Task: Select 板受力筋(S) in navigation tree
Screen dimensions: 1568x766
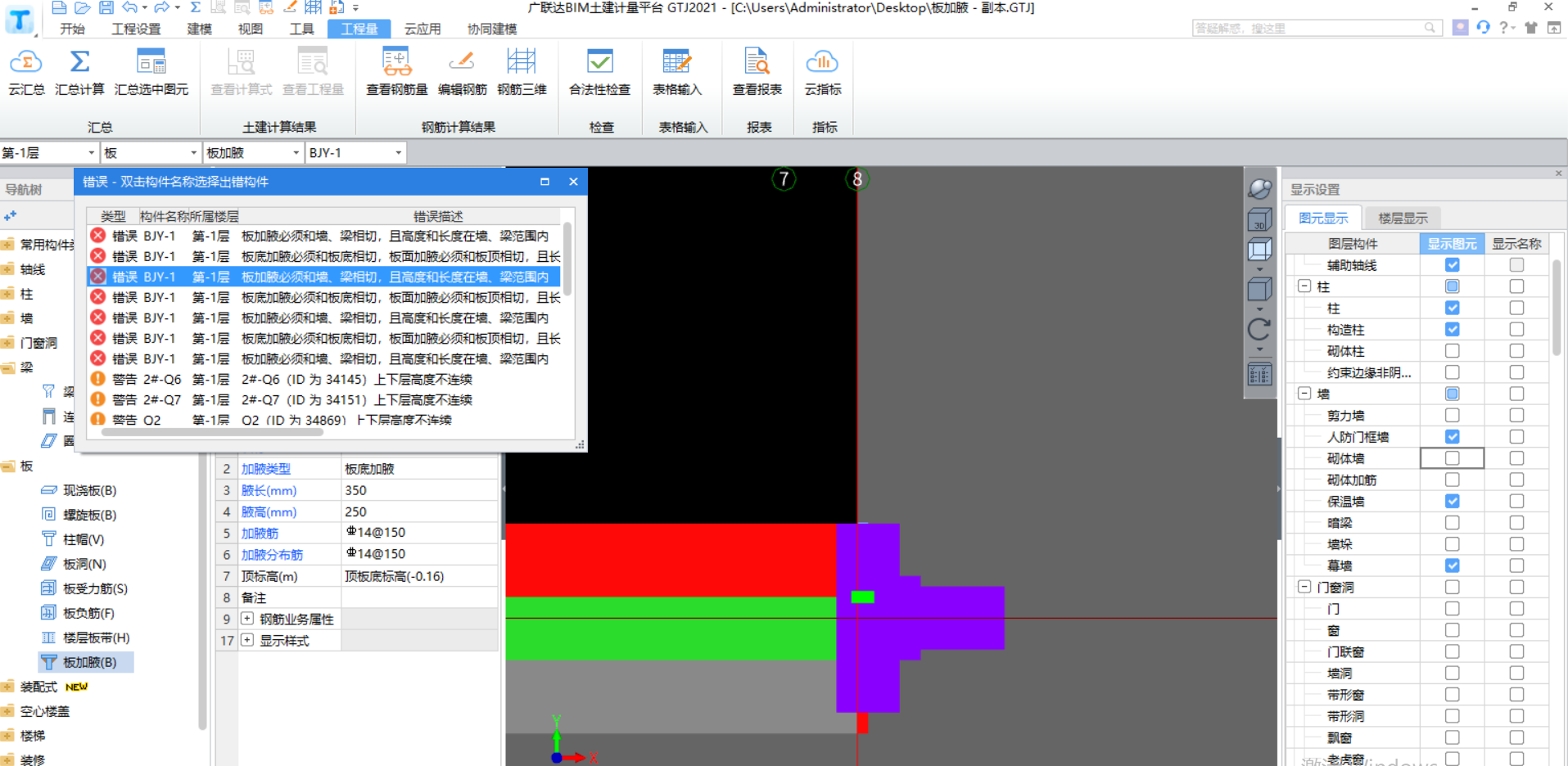Action: [95, 588]
